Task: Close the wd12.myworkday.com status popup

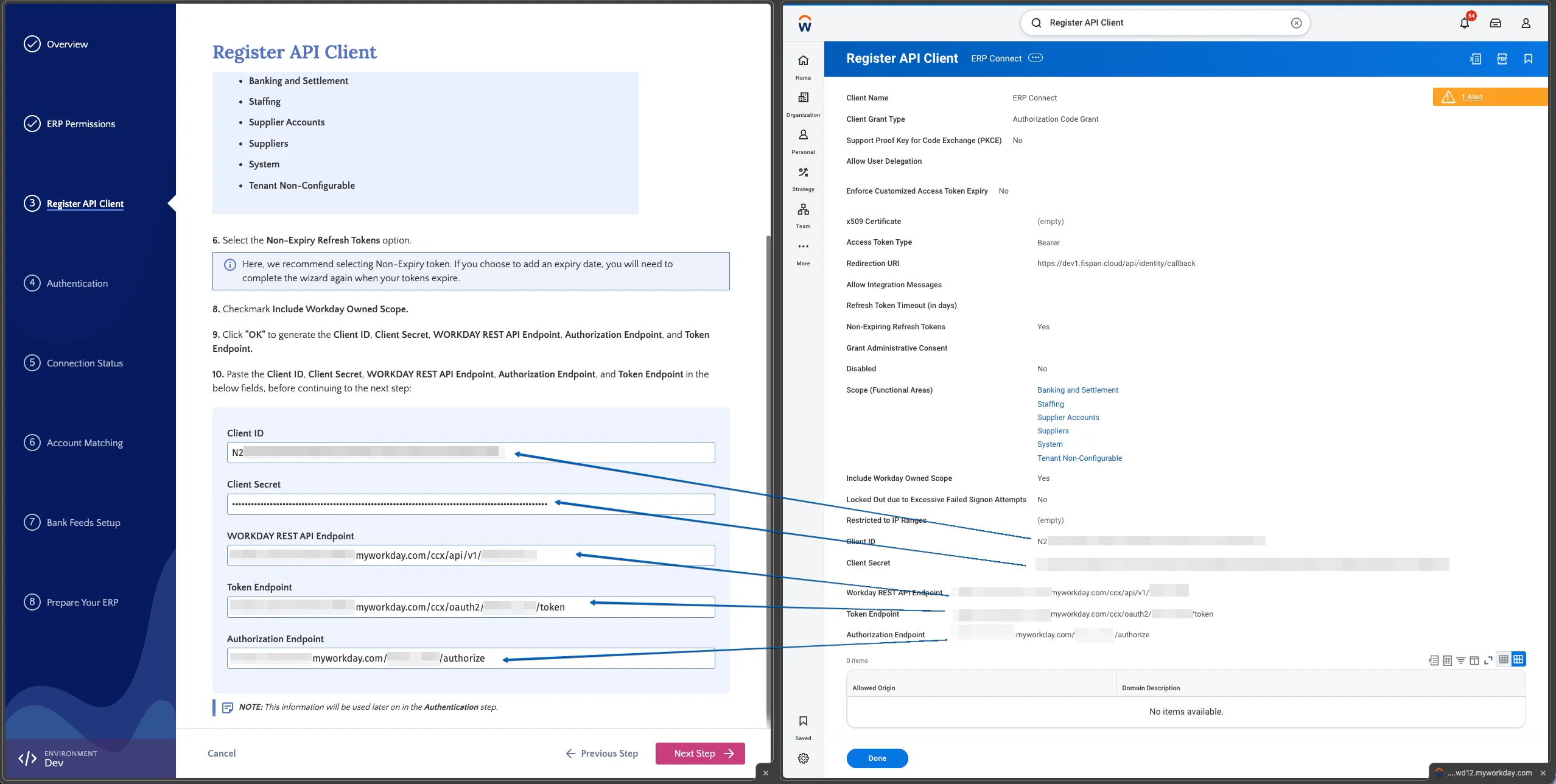Action: pos(1543,773)
